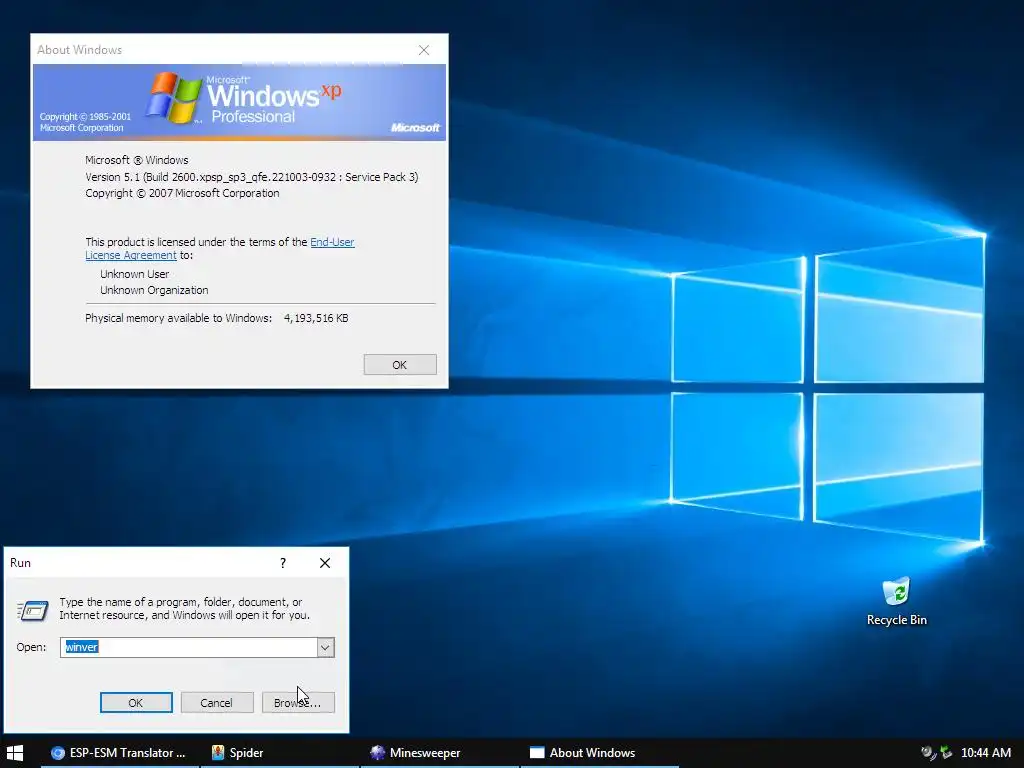Click the 'Microsoft ® Windows' text line
Screen dimensions: 1024x768
click(136, 160)
